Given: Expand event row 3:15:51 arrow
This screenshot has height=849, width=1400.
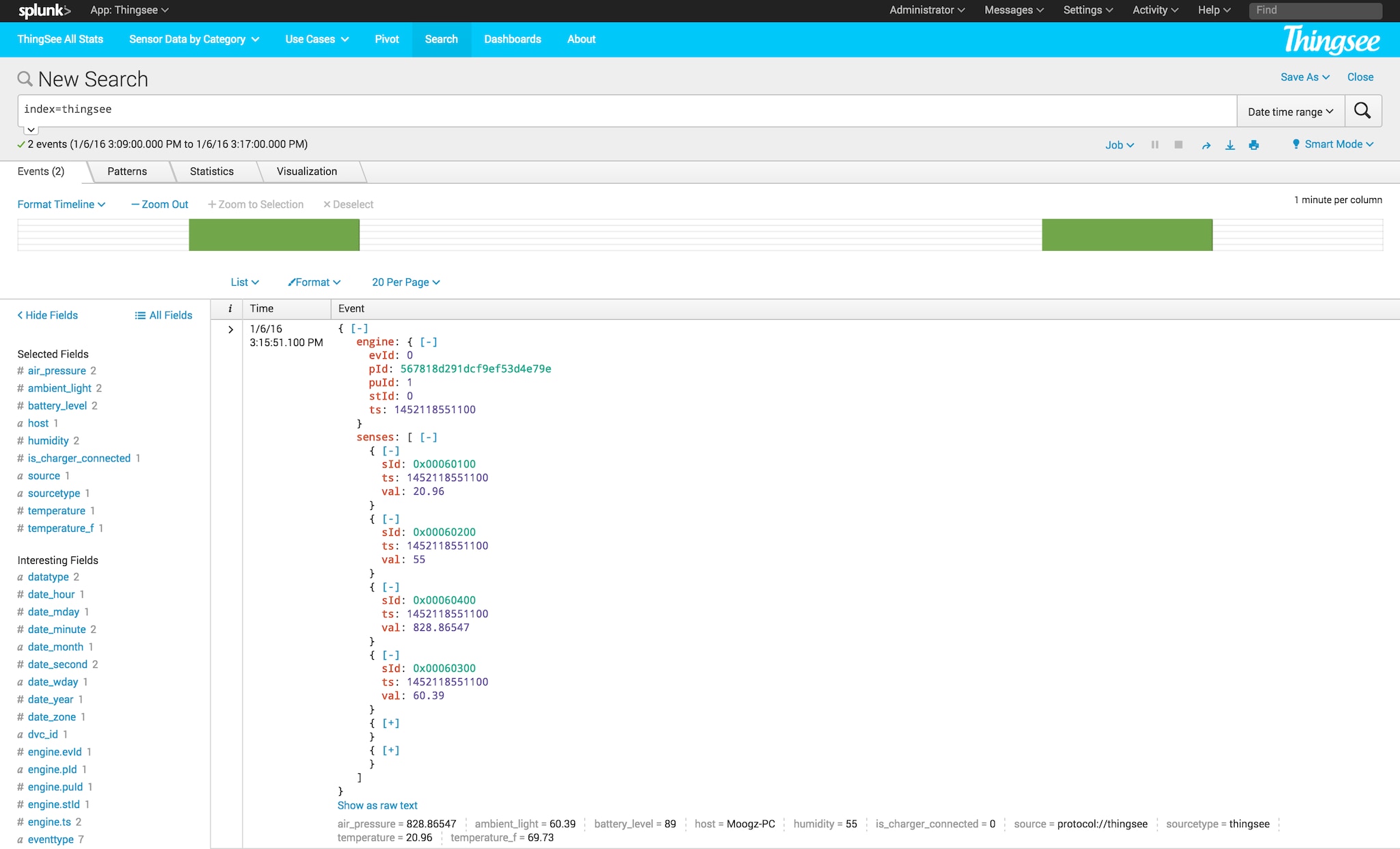Looking at the screenshot, I should 230,329.
